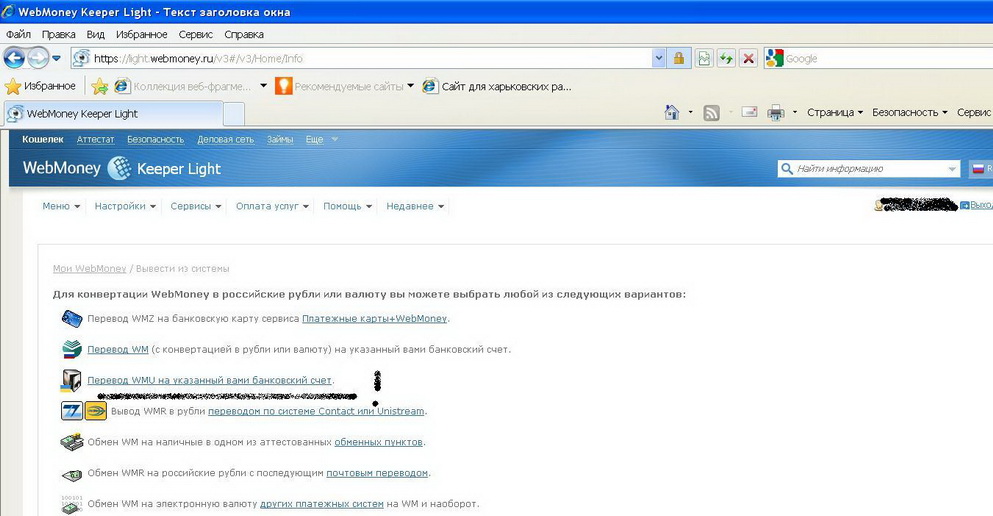993x516 pixels.
Task: Click the Найти информацию search field
Action: point(868,168)
